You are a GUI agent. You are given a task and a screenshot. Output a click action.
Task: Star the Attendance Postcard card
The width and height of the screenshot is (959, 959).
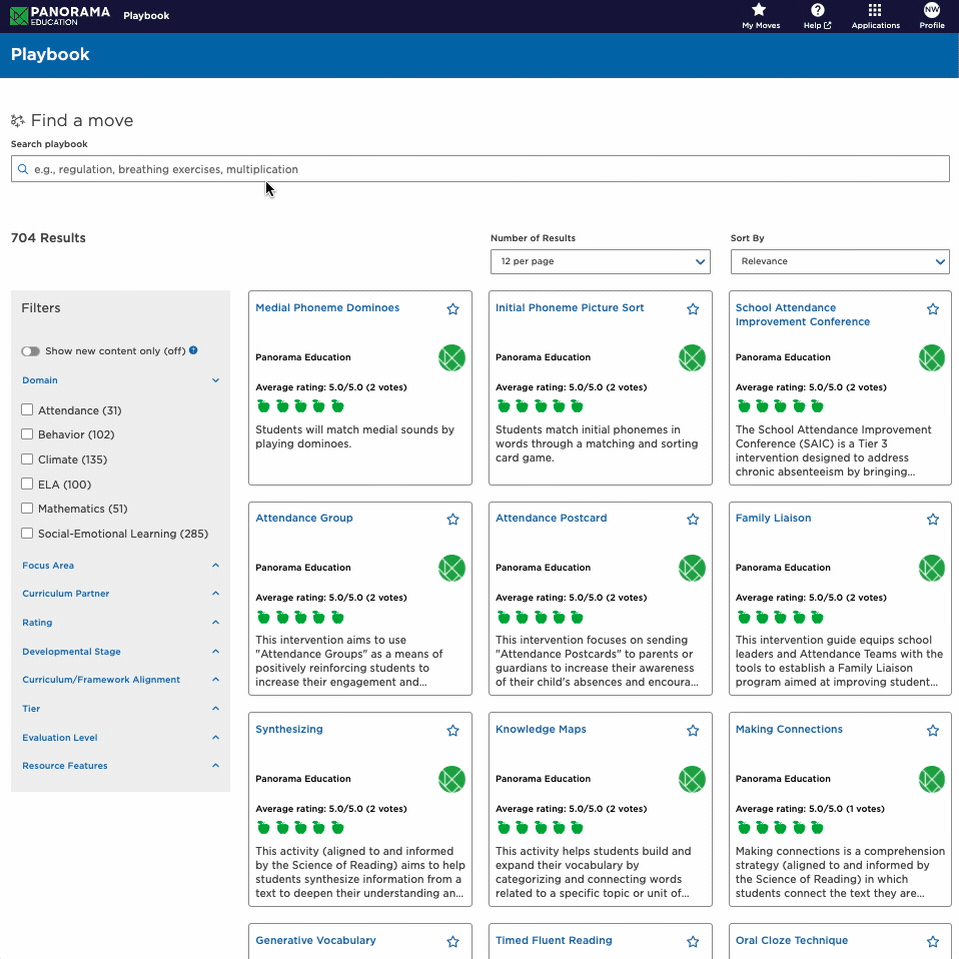pyautogui.click(x=692, y=519)
